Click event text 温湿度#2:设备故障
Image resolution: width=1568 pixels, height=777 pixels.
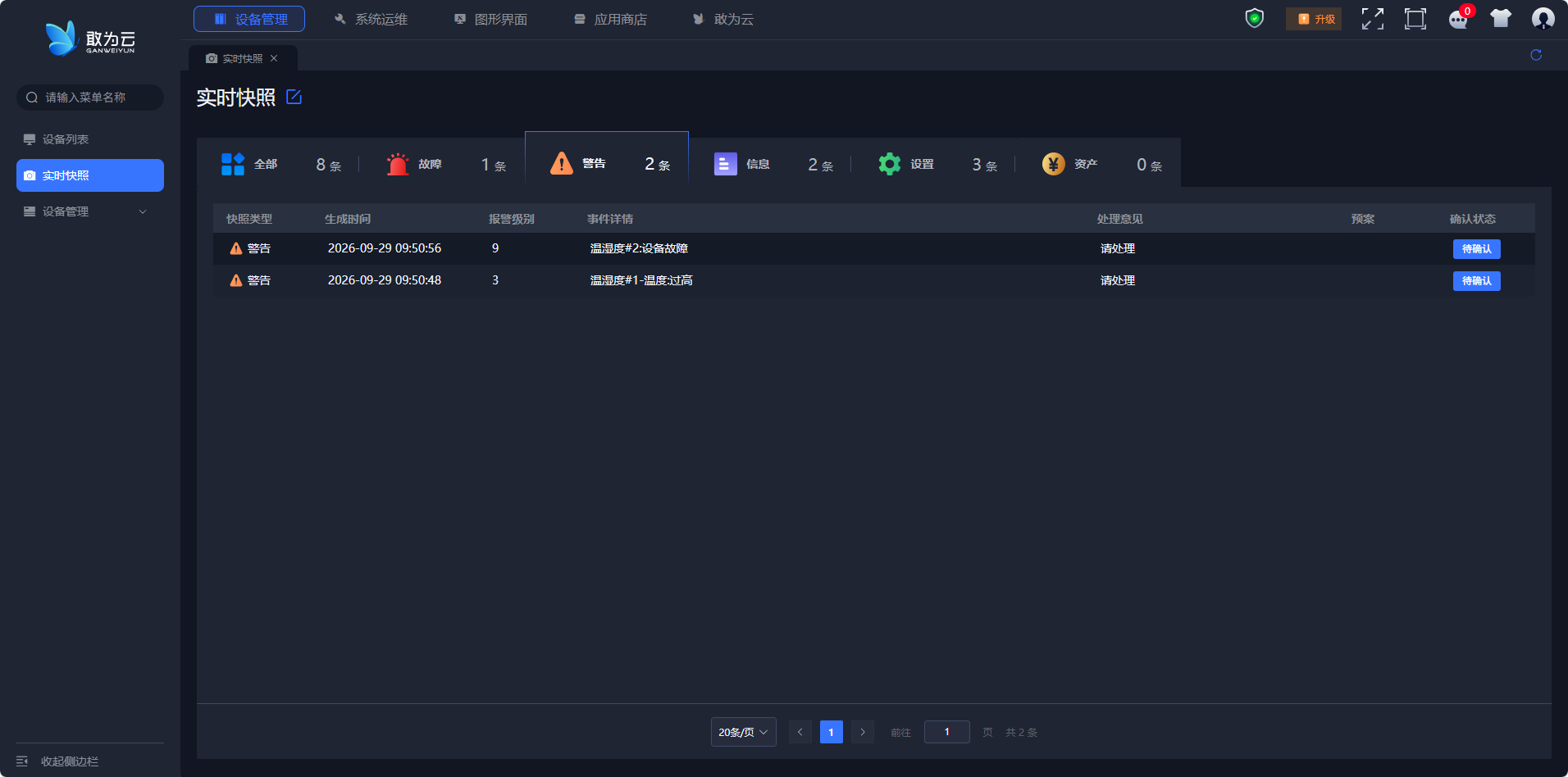(x=639, y=248)
